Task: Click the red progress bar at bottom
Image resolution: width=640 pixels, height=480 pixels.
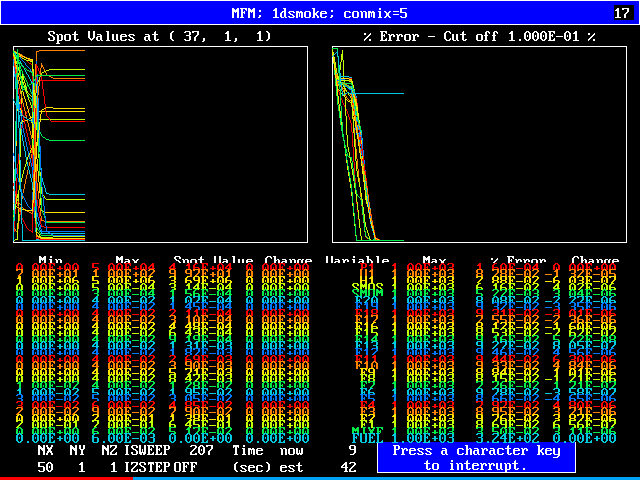Action: 65,478
